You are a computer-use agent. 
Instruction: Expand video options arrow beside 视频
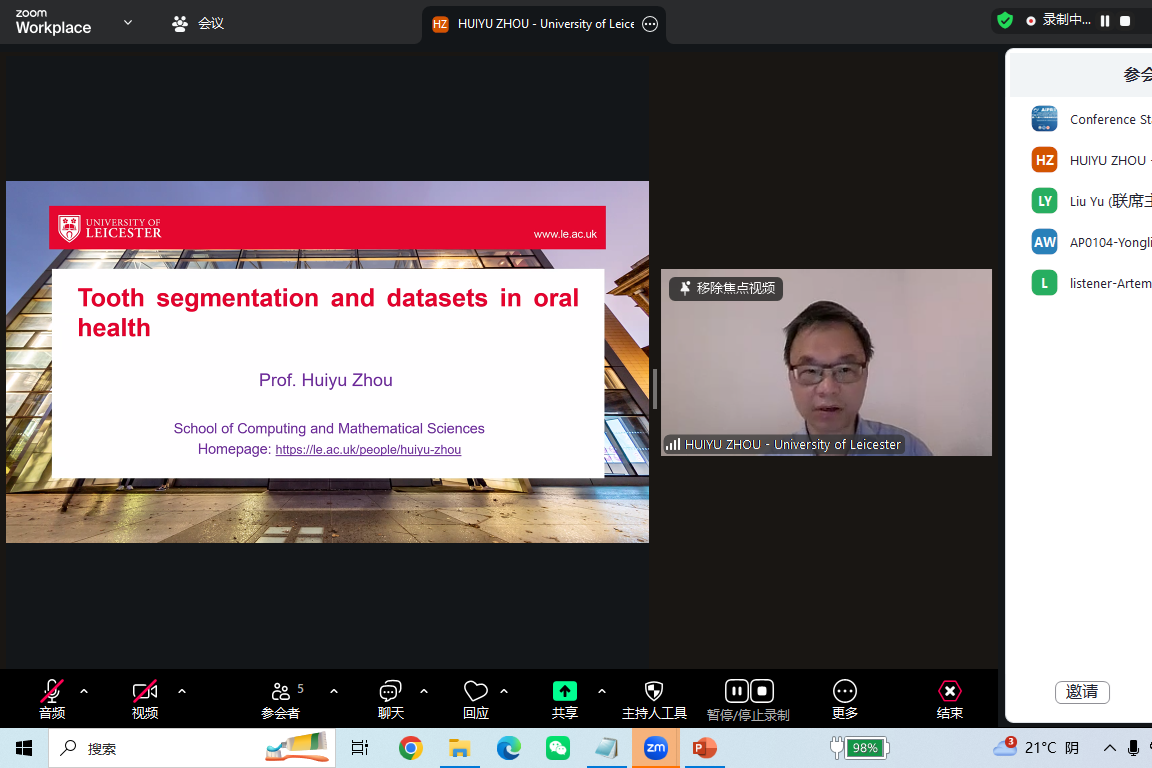click(182, 691)
